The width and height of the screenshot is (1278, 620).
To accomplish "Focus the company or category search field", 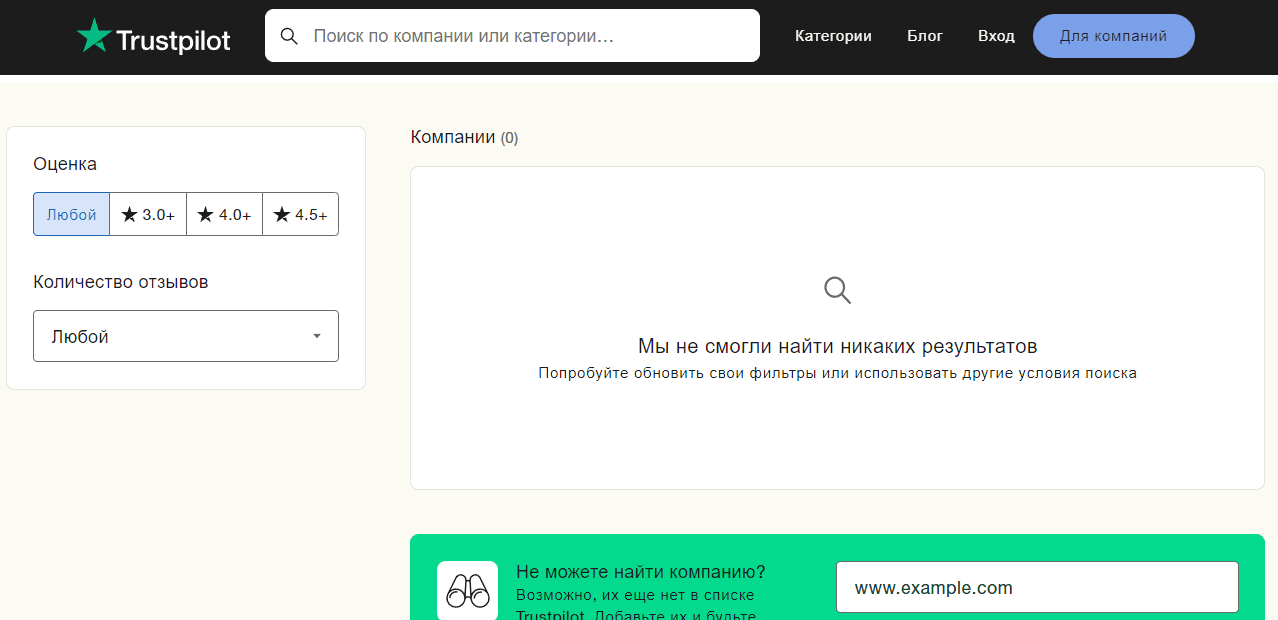I will (525, 36).
